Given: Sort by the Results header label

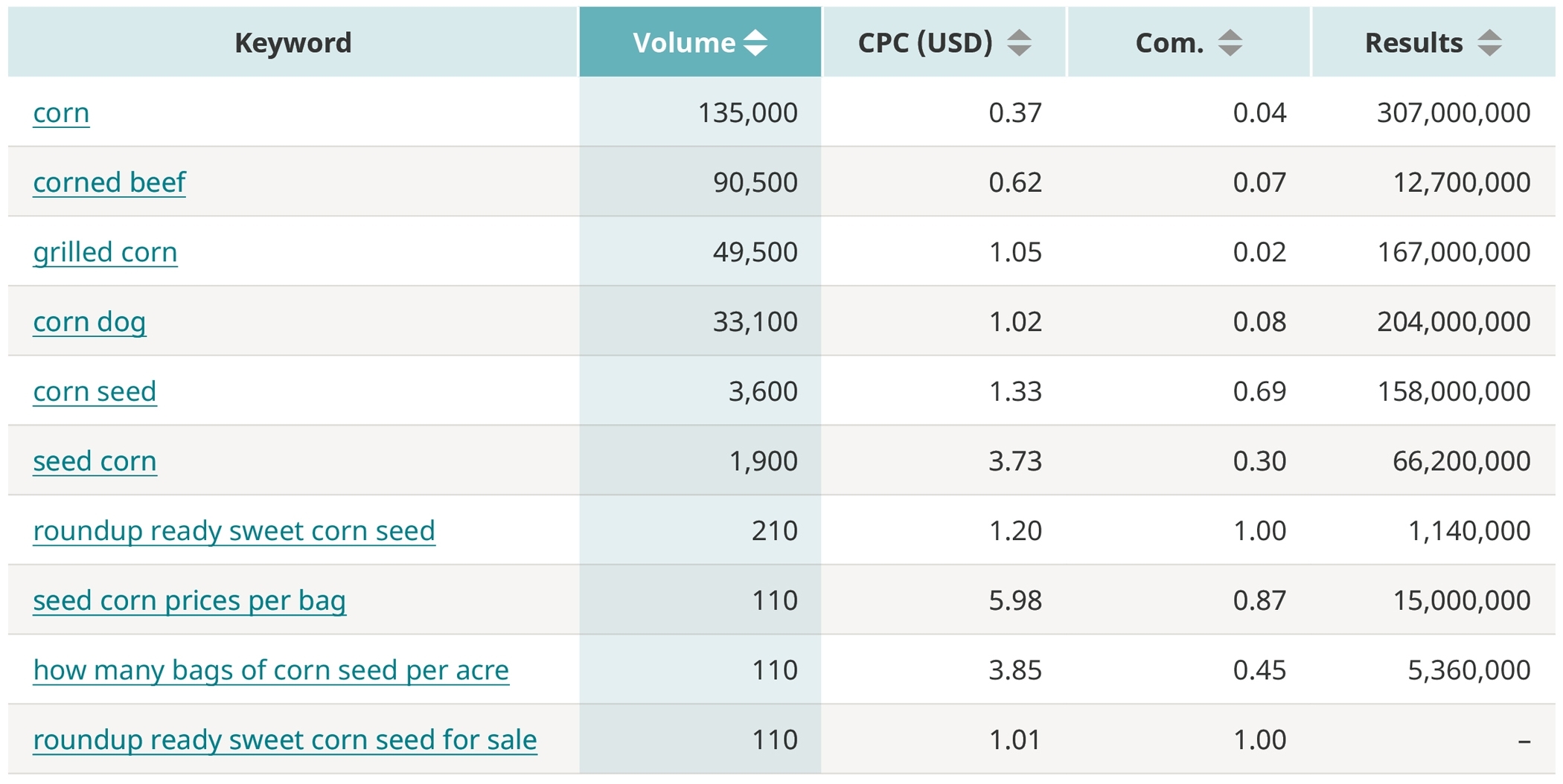Looking at the screenshot, I should (1413, 42).
